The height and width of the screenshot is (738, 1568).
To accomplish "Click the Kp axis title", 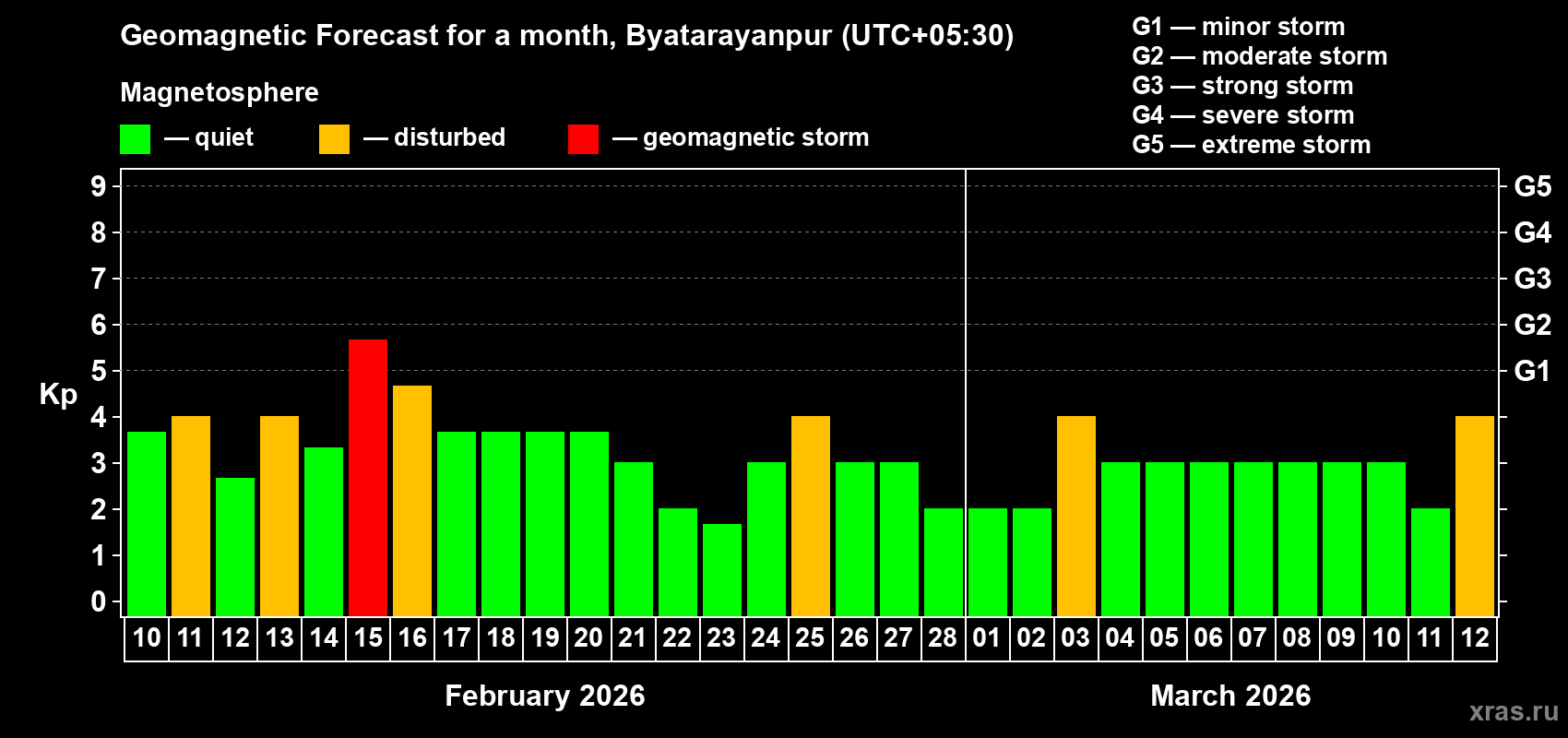I will 58,395.
